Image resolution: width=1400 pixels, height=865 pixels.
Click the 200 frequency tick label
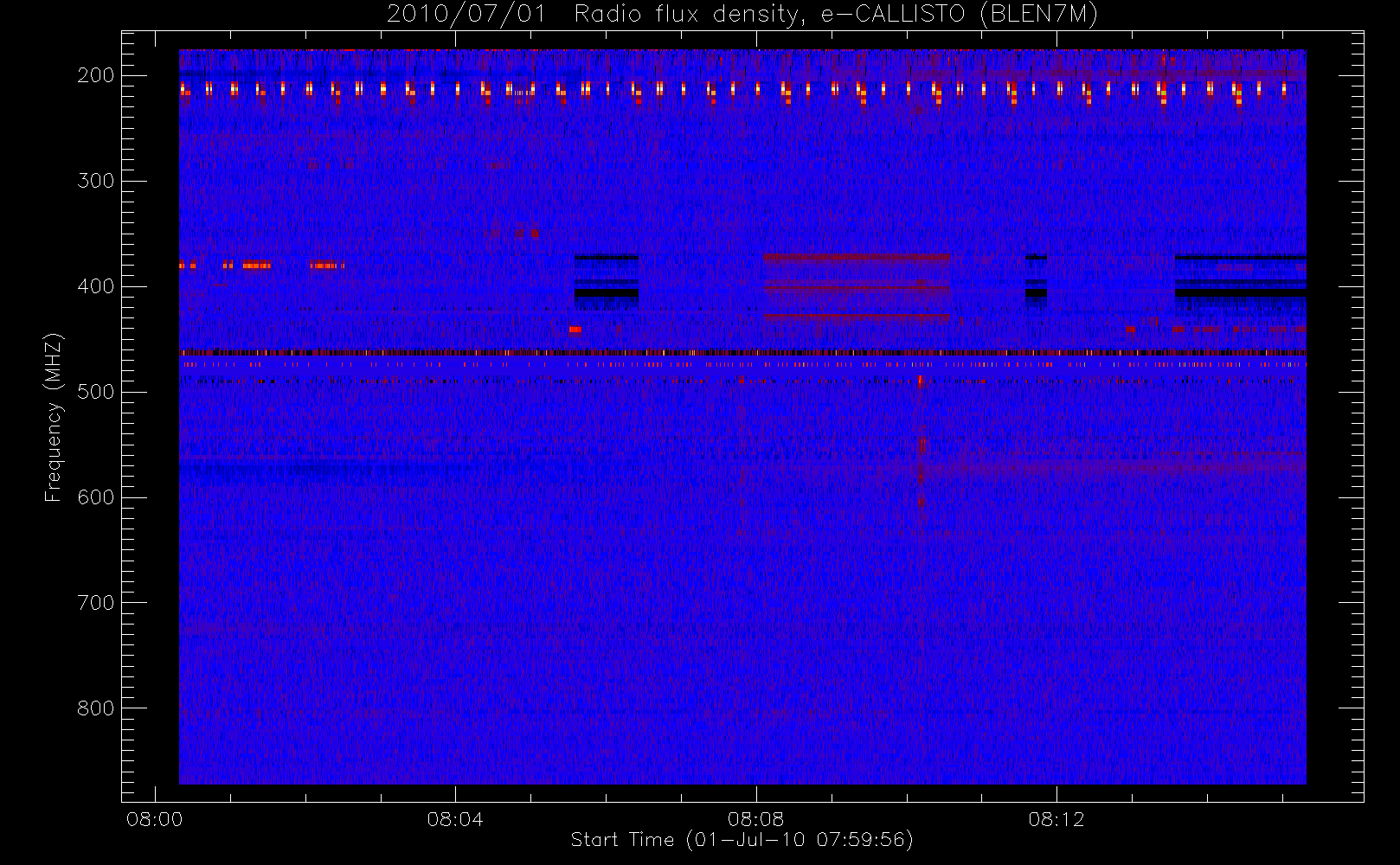(96, 75)
